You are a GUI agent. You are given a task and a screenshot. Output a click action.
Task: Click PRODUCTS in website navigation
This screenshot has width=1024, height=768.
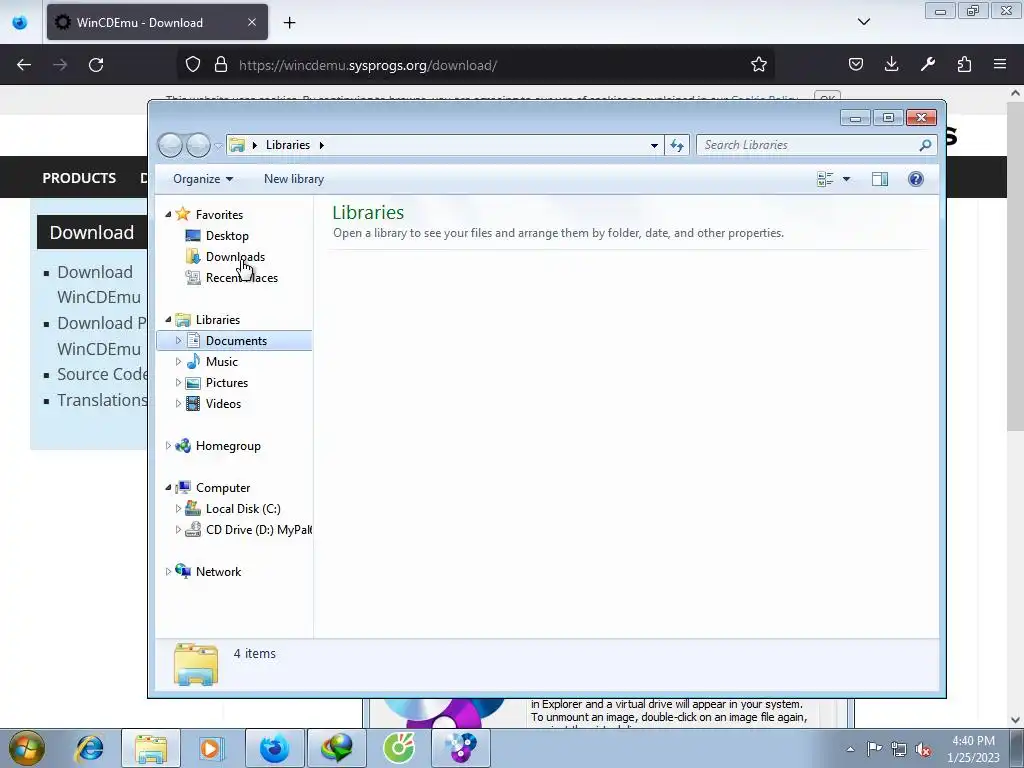[79, 178]
